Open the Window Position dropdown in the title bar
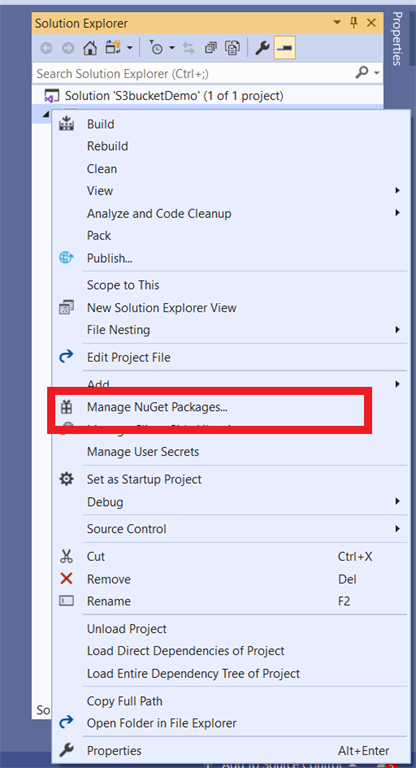 (x=337, y=23)
